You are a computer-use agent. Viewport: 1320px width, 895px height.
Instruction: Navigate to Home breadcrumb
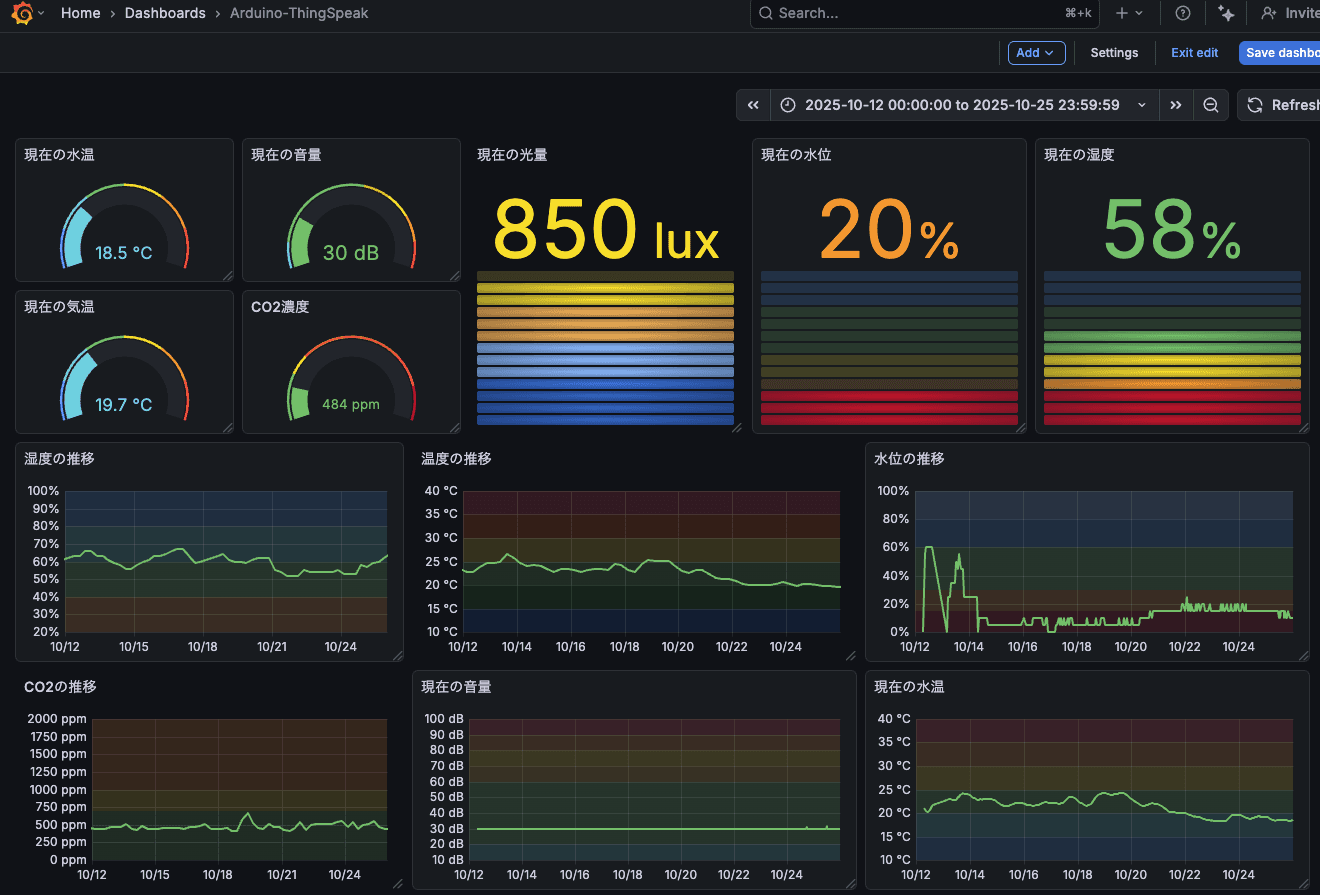point(80,13)
